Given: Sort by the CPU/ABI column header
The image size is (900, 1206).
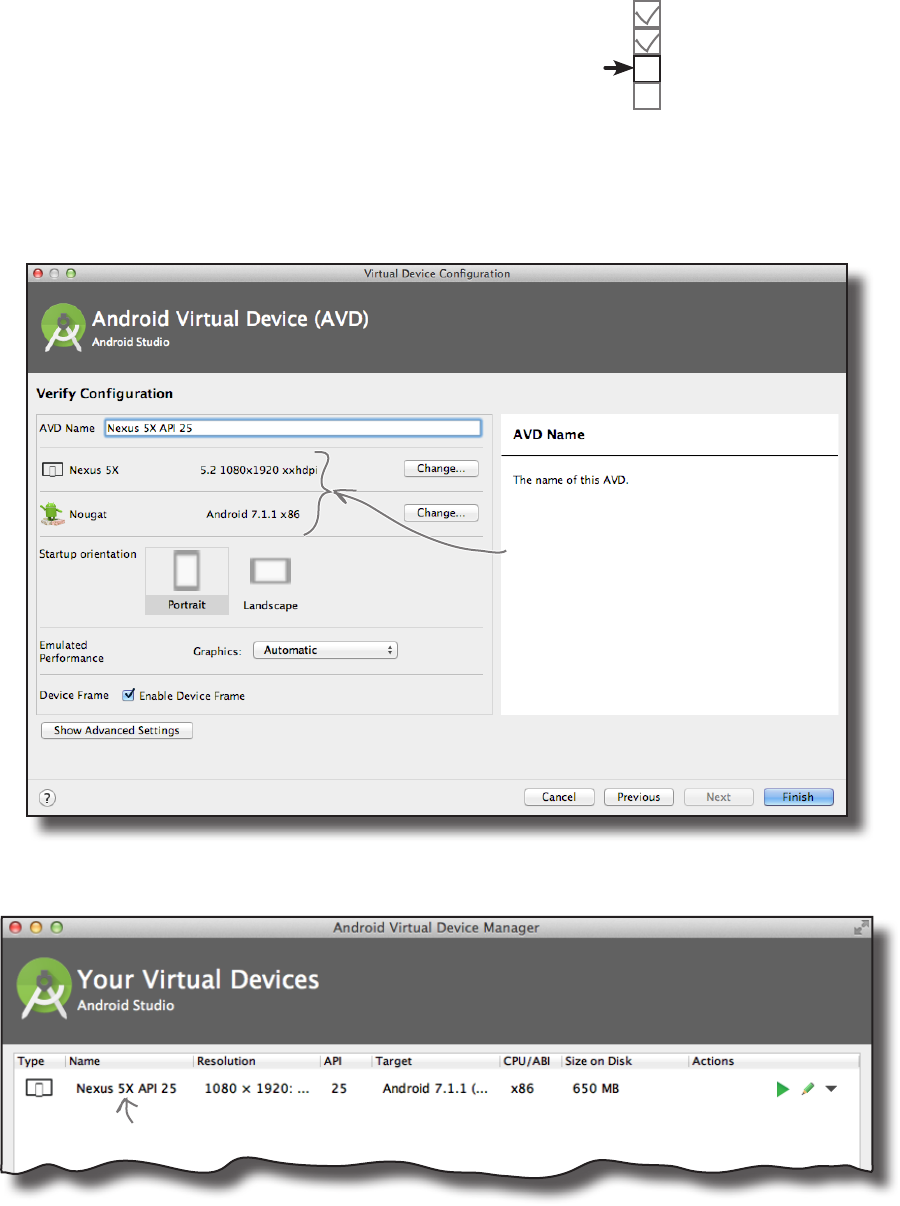Looking at the screenshot, I should (525, 1061).
